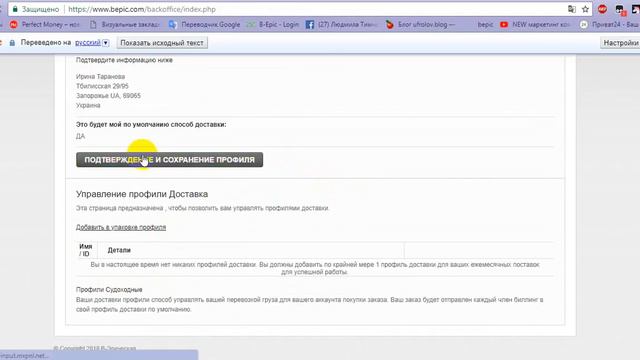Open the translate page icon in address bar

571,9
